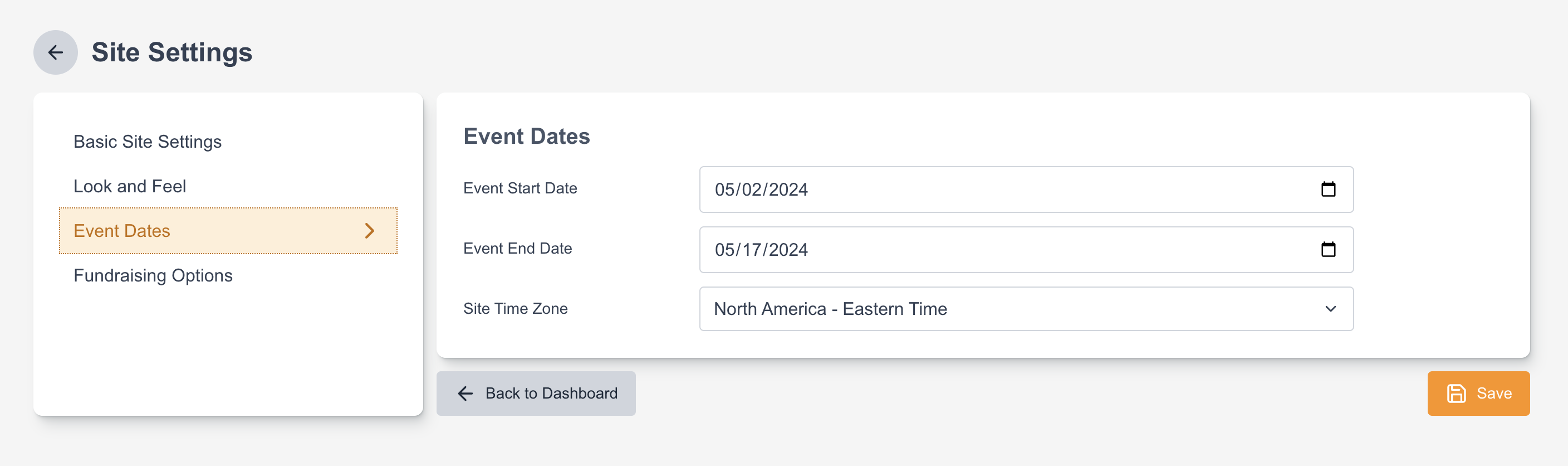Click the Event End Date label
1568x466 pixels.
click(x=517, y=249)
